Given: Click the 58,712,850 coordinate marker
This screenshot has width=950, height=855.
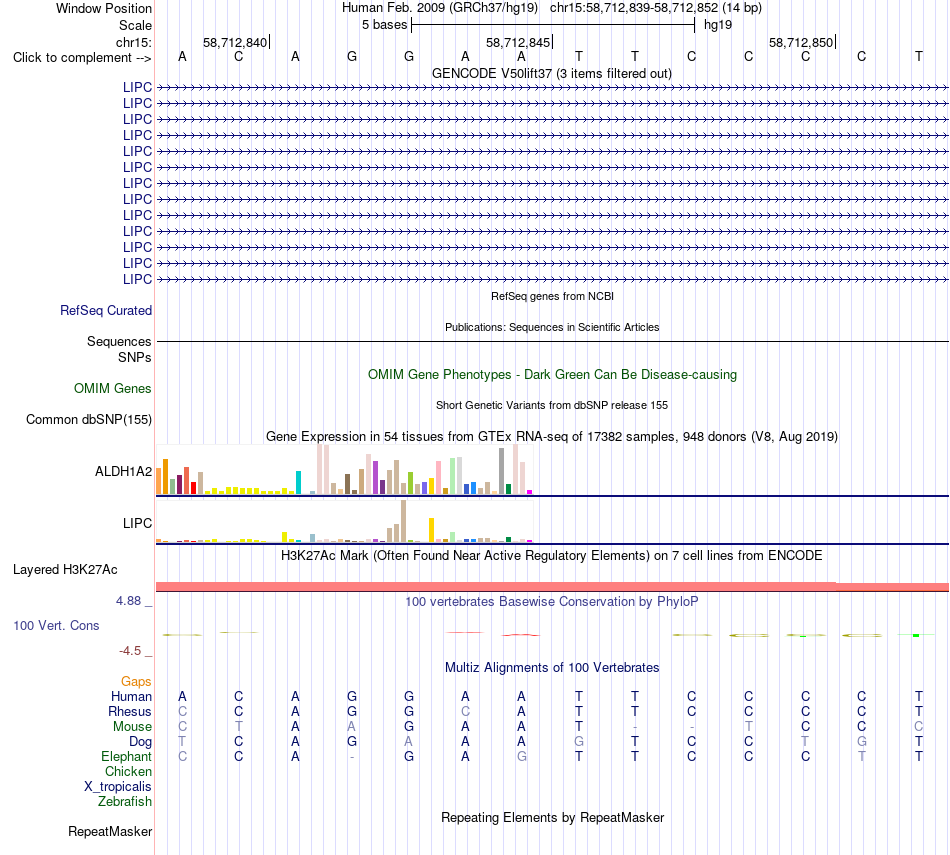Looking at the screenshot, I should 801,42.
